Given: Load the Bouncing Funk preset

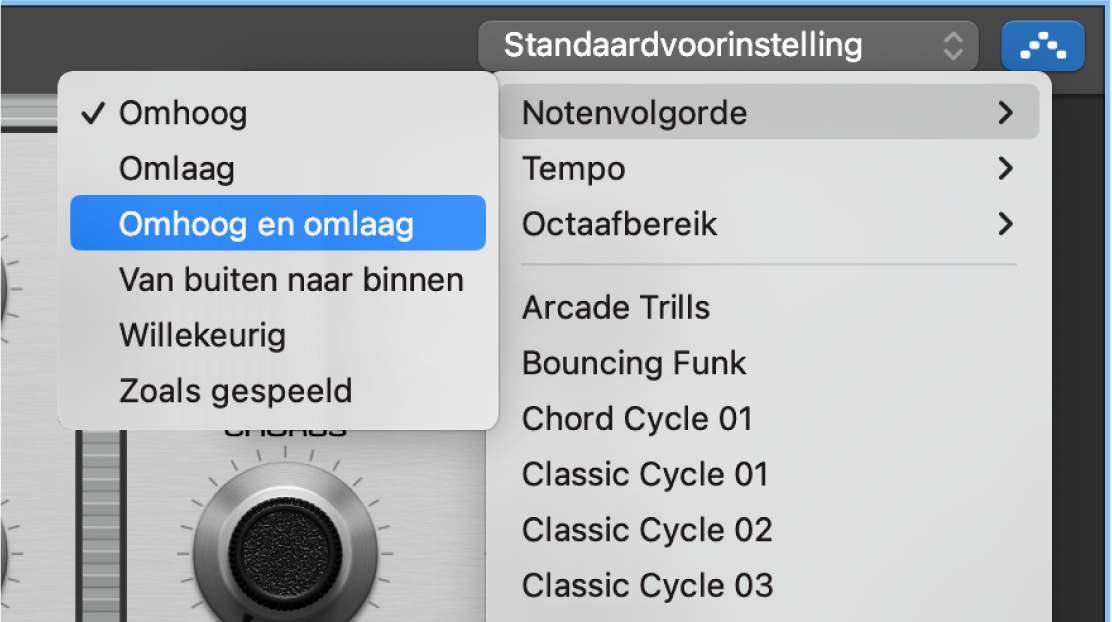Looking at the screenshot, I should (x=634, y=362).
